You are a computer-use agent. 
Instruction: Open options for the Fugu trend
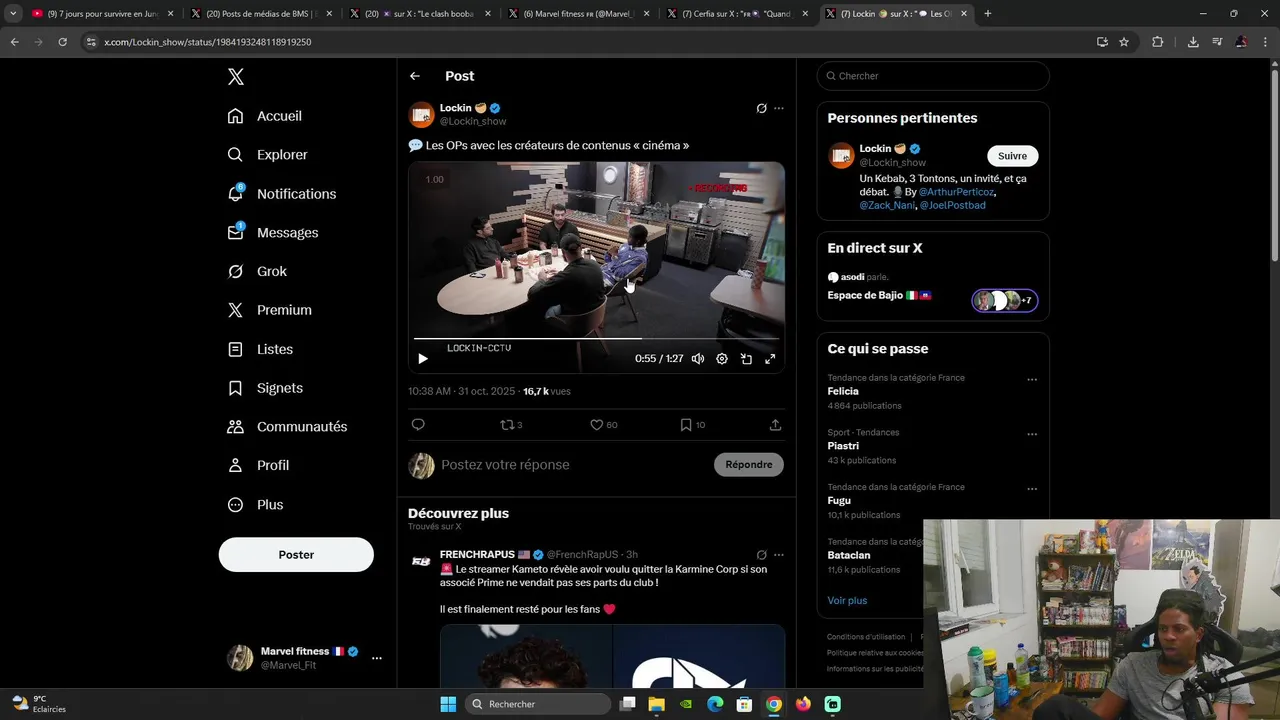[1032, 489]
